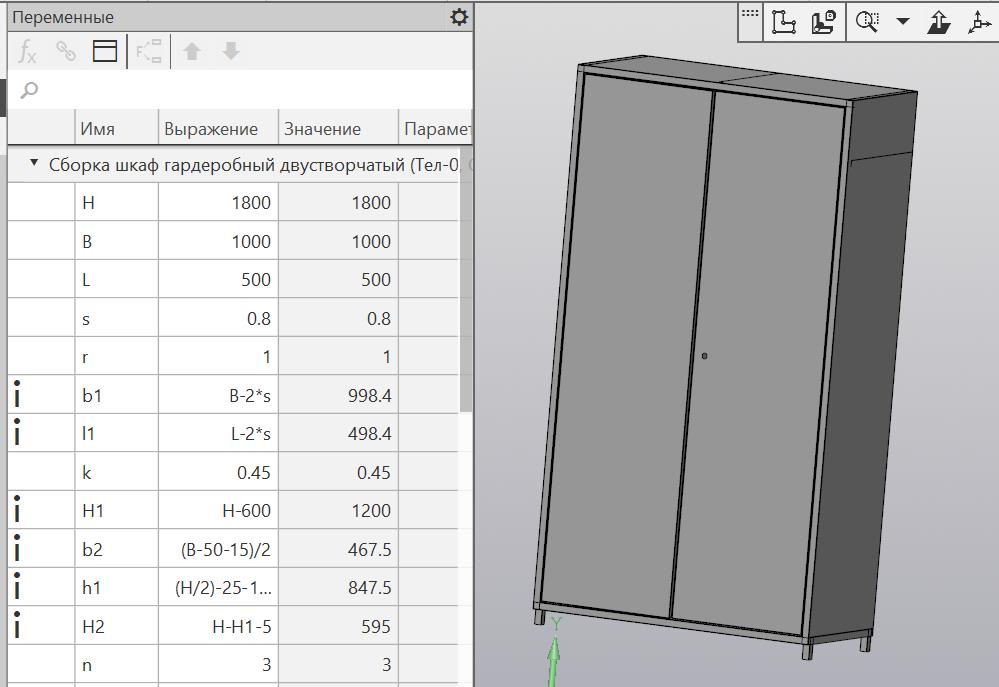Click the expression cell 1 for r

[218, 357]
